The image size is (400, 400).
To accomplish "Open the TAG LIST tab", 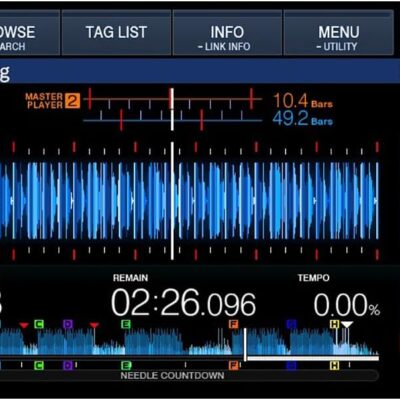I will 116,32.
